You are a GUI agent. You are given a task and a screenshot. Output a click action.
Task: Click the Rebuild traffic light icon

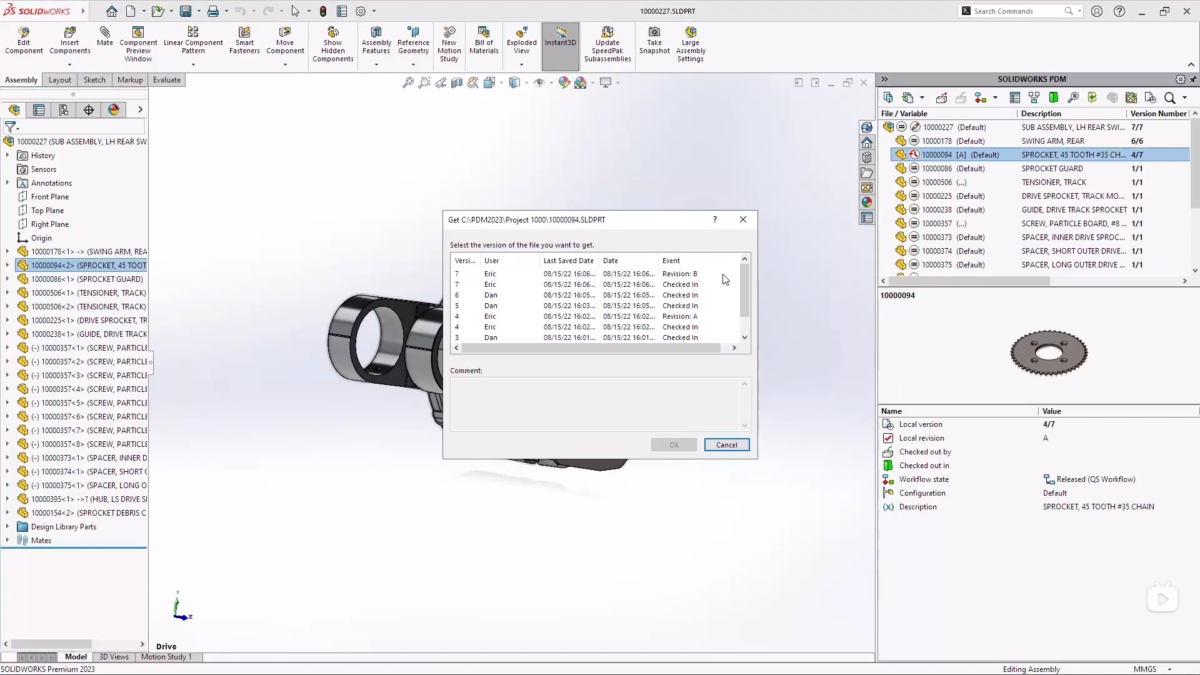tap(322, 11)
